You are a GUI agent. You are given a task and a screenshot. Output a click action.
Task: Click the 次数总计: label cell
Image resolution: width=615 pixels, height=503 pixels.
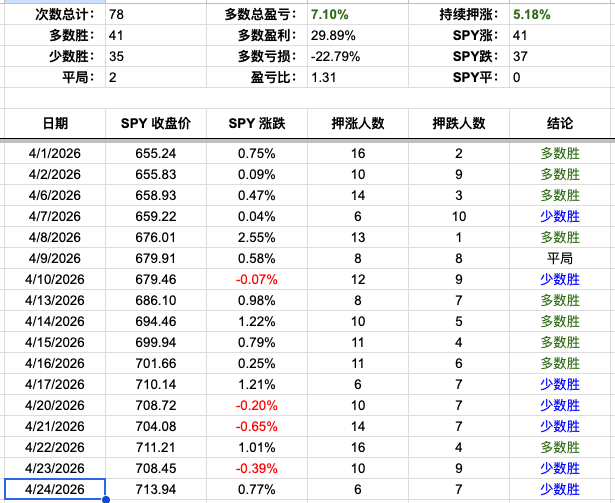(55, 15)
